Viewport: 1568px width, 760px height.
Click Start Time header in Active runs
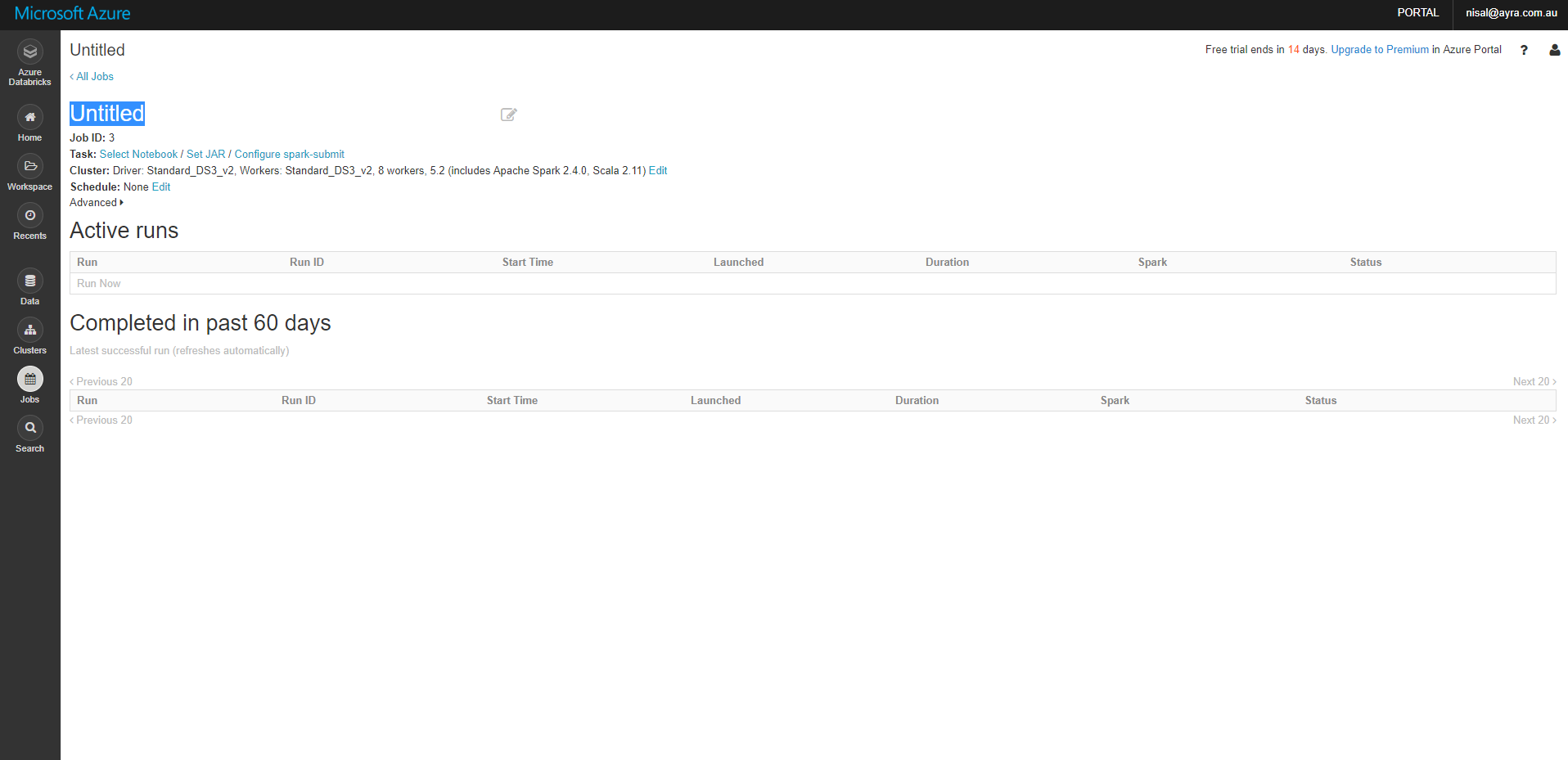pyautogui.click(x=528, y=262)
